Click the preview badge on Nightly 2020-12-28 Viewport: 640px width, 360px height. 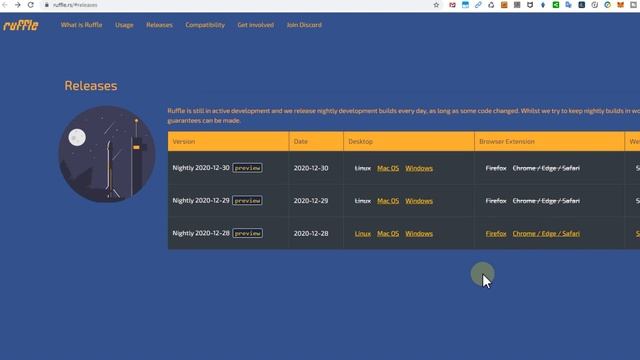pos(247,233)
